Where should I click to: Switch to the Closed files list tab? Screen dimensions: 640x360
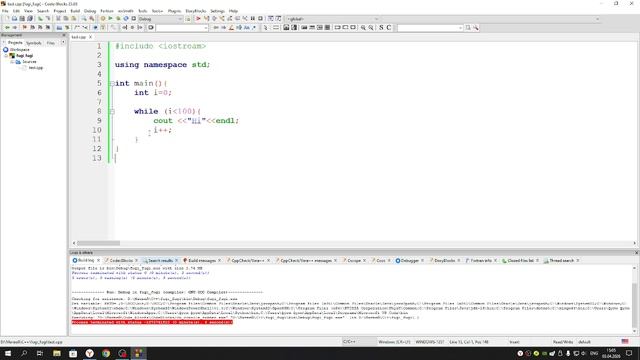coord(520,260)
